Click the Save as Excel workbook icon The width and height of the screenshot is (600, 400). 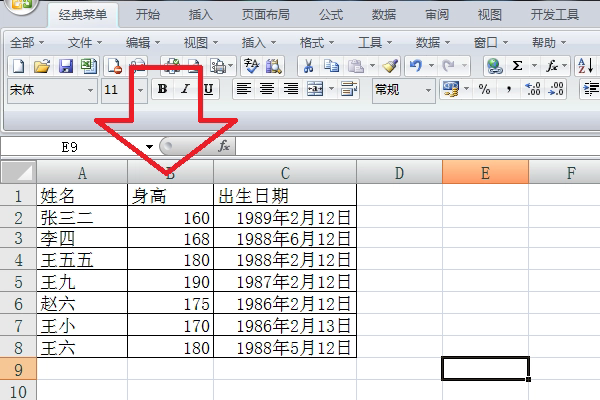89,66
